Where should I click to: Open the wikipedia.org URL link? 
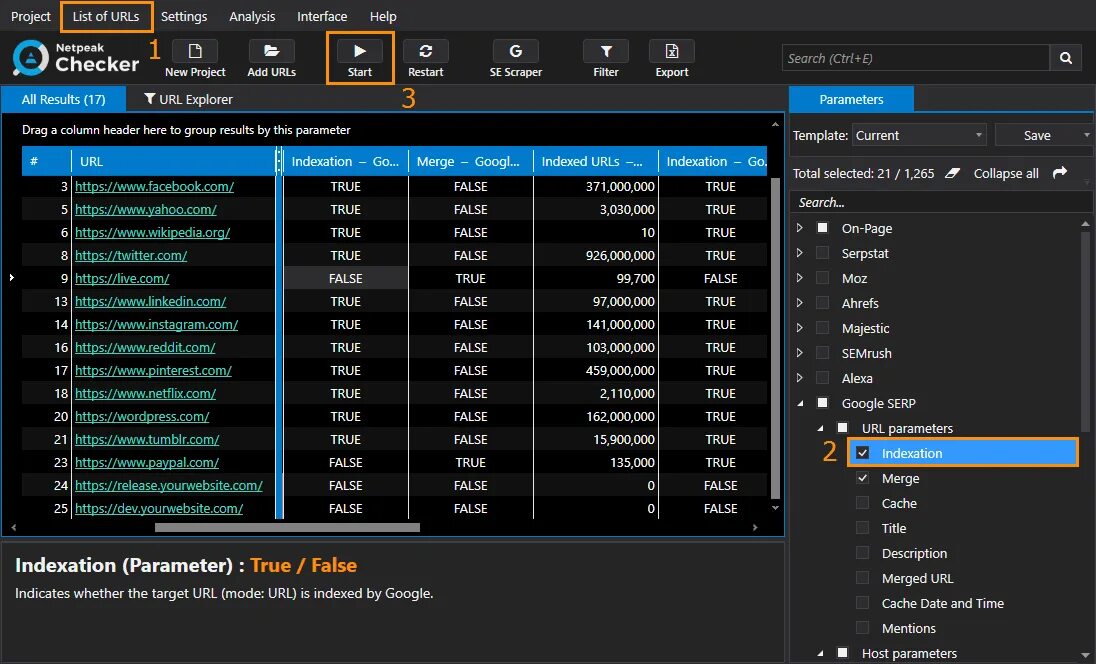pos(152,232)
